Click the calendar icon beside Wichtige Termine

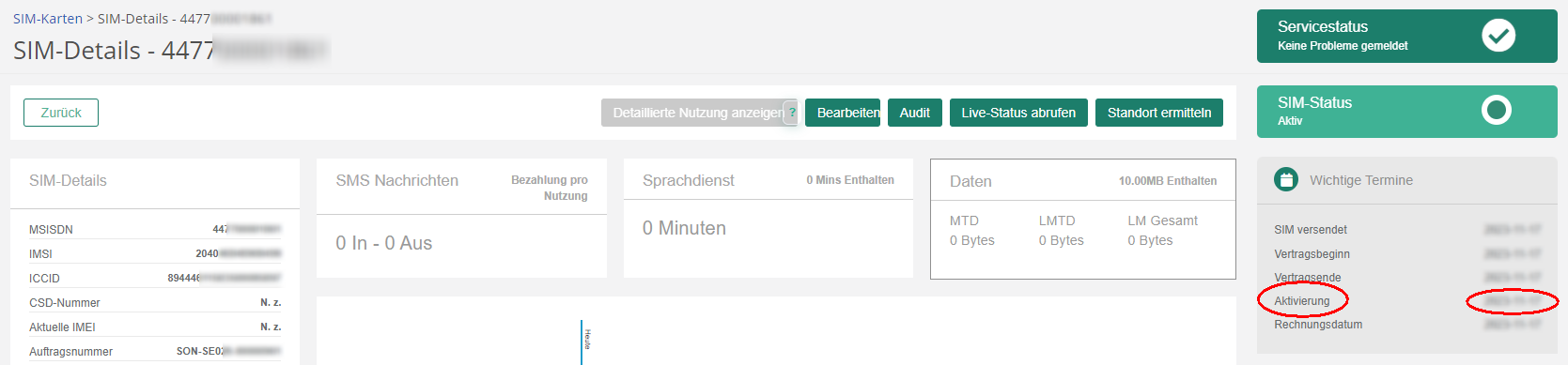(1286, 179)
